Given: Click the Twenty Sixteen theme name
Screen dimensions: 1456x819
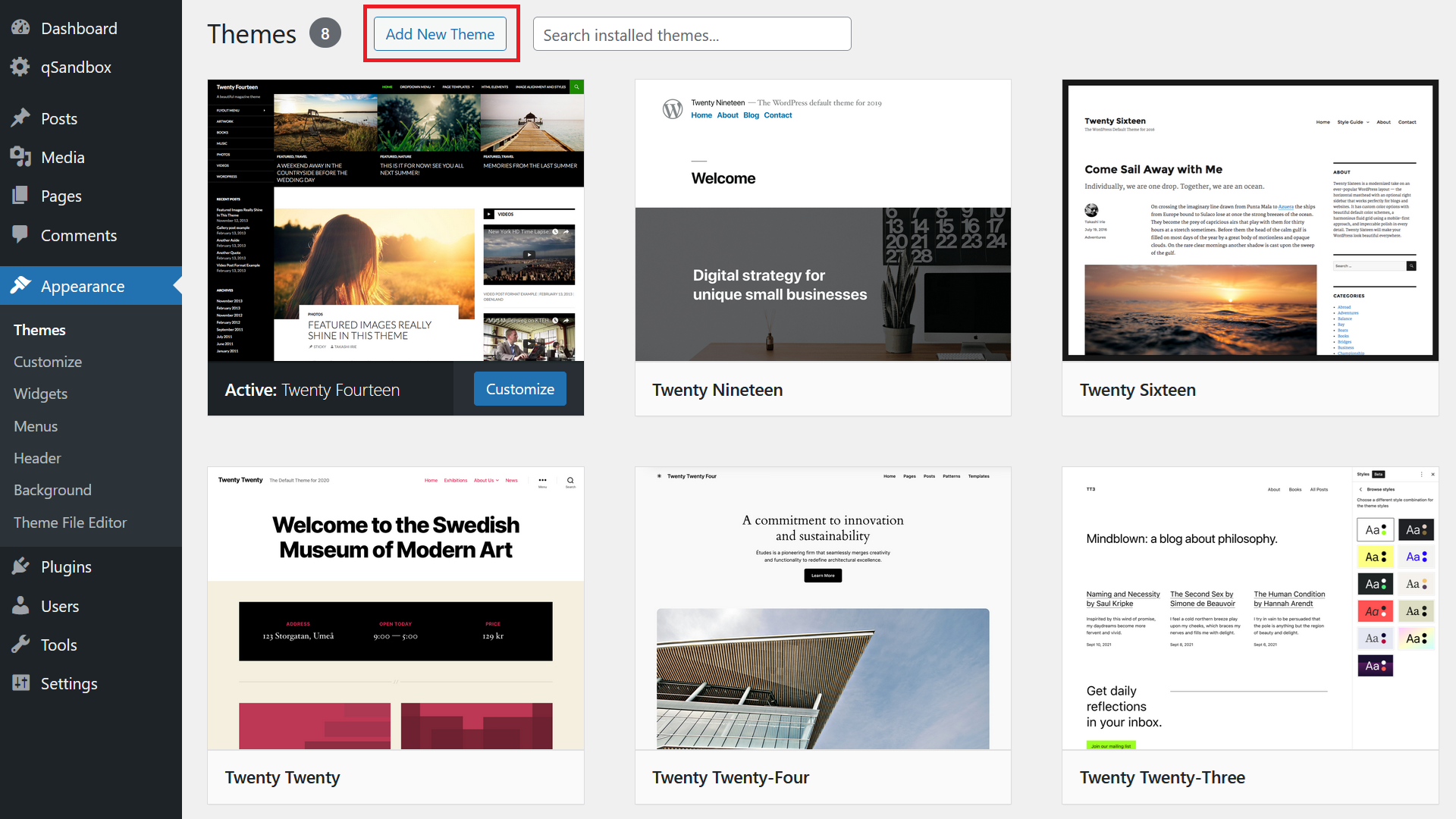Looking at the screenshot, I should pyautogui.click(x=1137, y=390).
